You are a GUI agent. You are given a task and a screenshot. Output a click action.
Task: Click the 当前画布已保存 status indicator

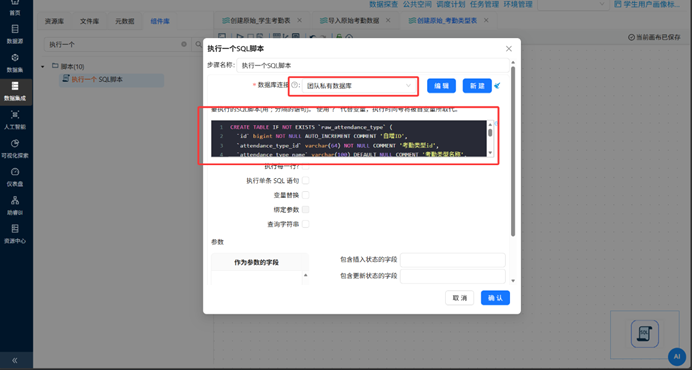[654, 38]
